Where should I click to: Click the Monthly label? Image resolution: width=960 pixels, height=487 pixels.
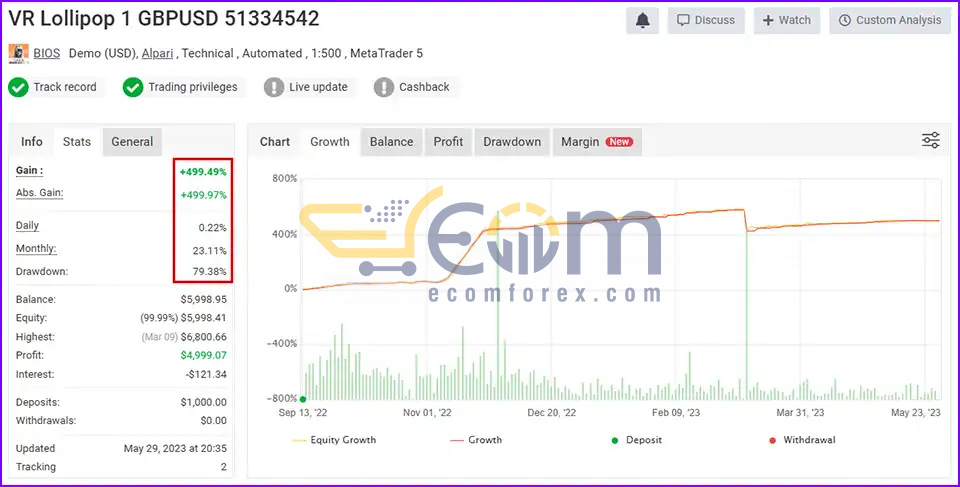[36, 248]
